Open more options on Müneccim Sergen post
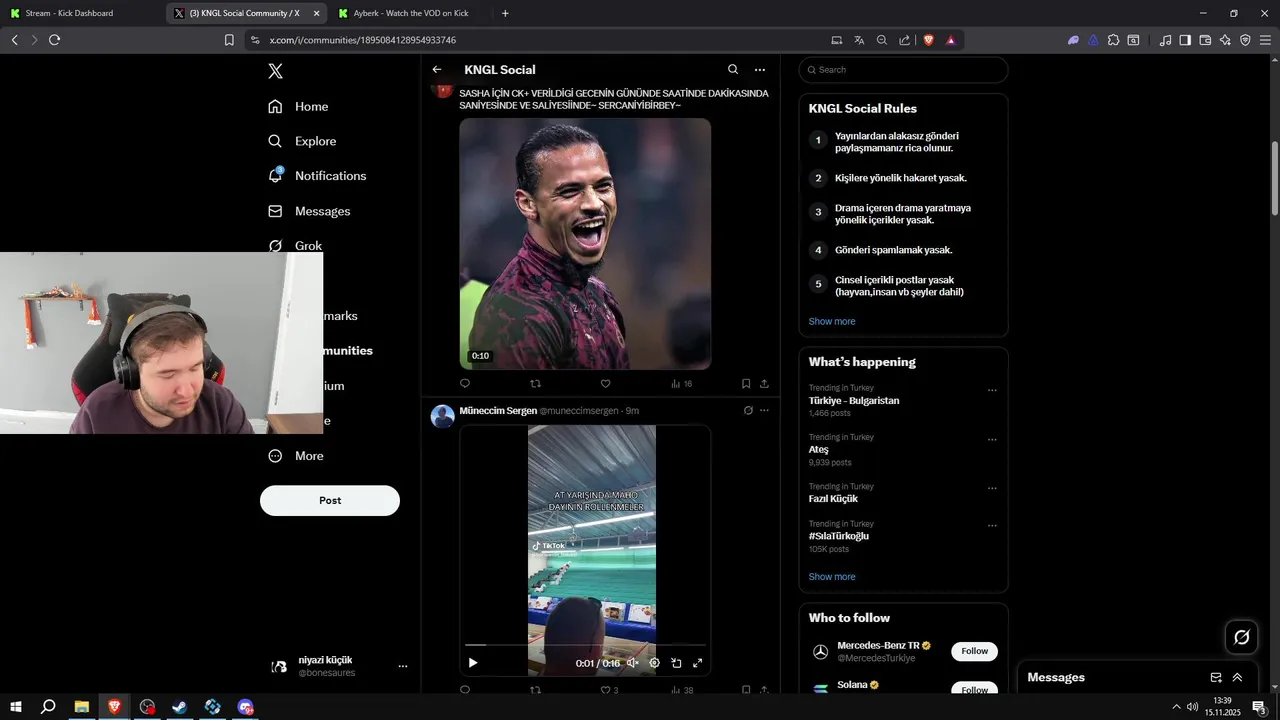1280x720 pixels. 764,410
